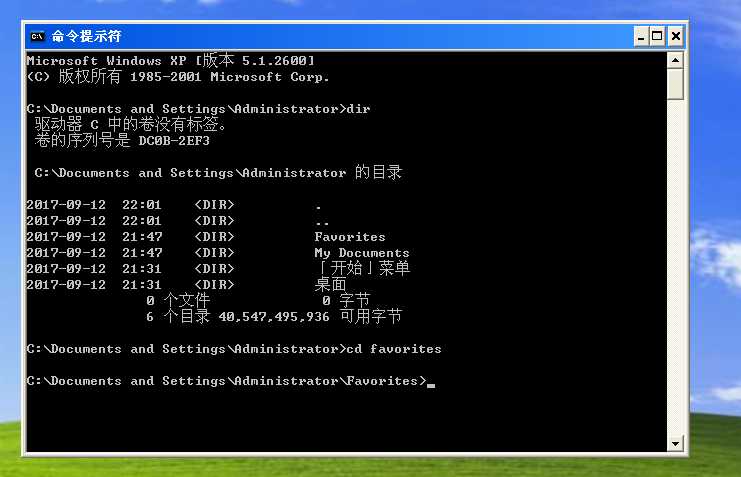
Task: Click the 命令提示符 title bar text
Action: (86, 36)
